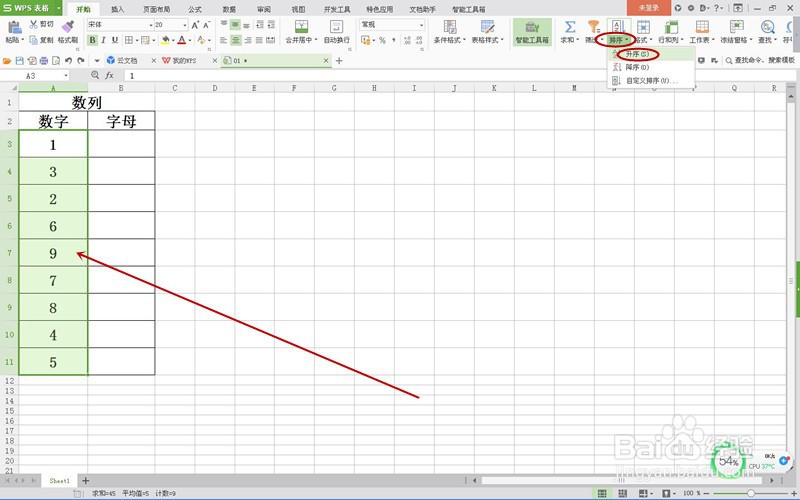Click the Find (查找) magnifier icon
Image resolution: width=800 pixels, height=500 pixels.
pos(766,27)
